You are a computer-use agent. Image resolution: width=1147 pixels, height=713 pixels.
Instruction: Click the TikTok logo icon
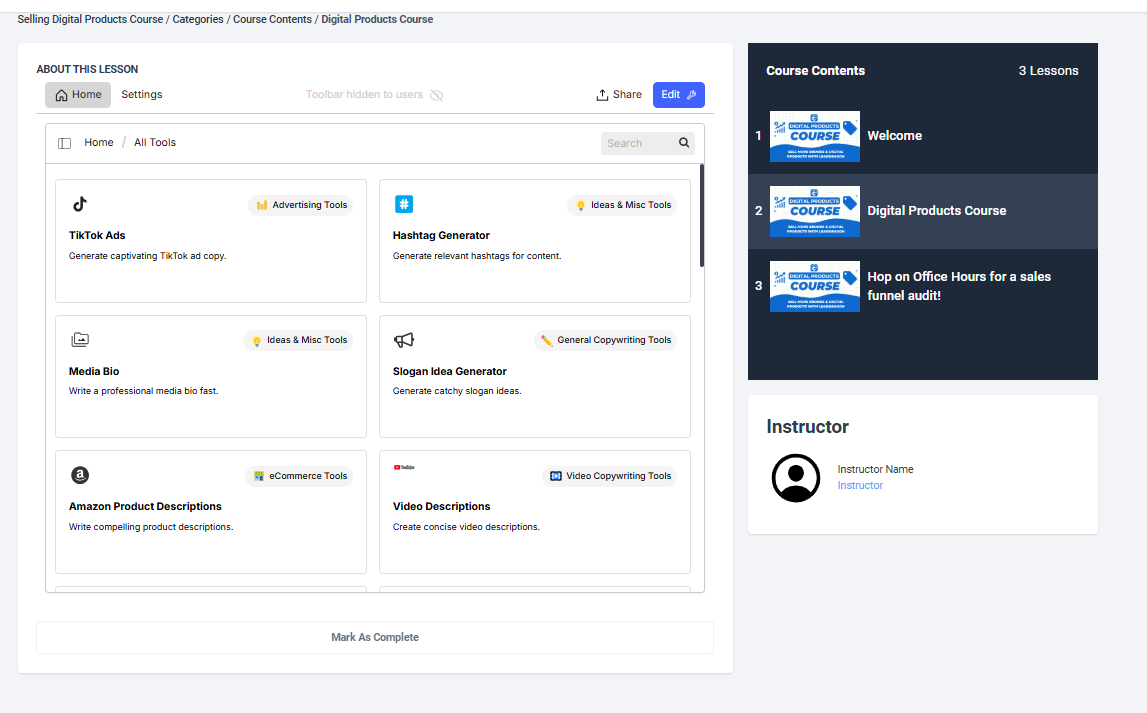pyautogui.click(x=80, y=204)
